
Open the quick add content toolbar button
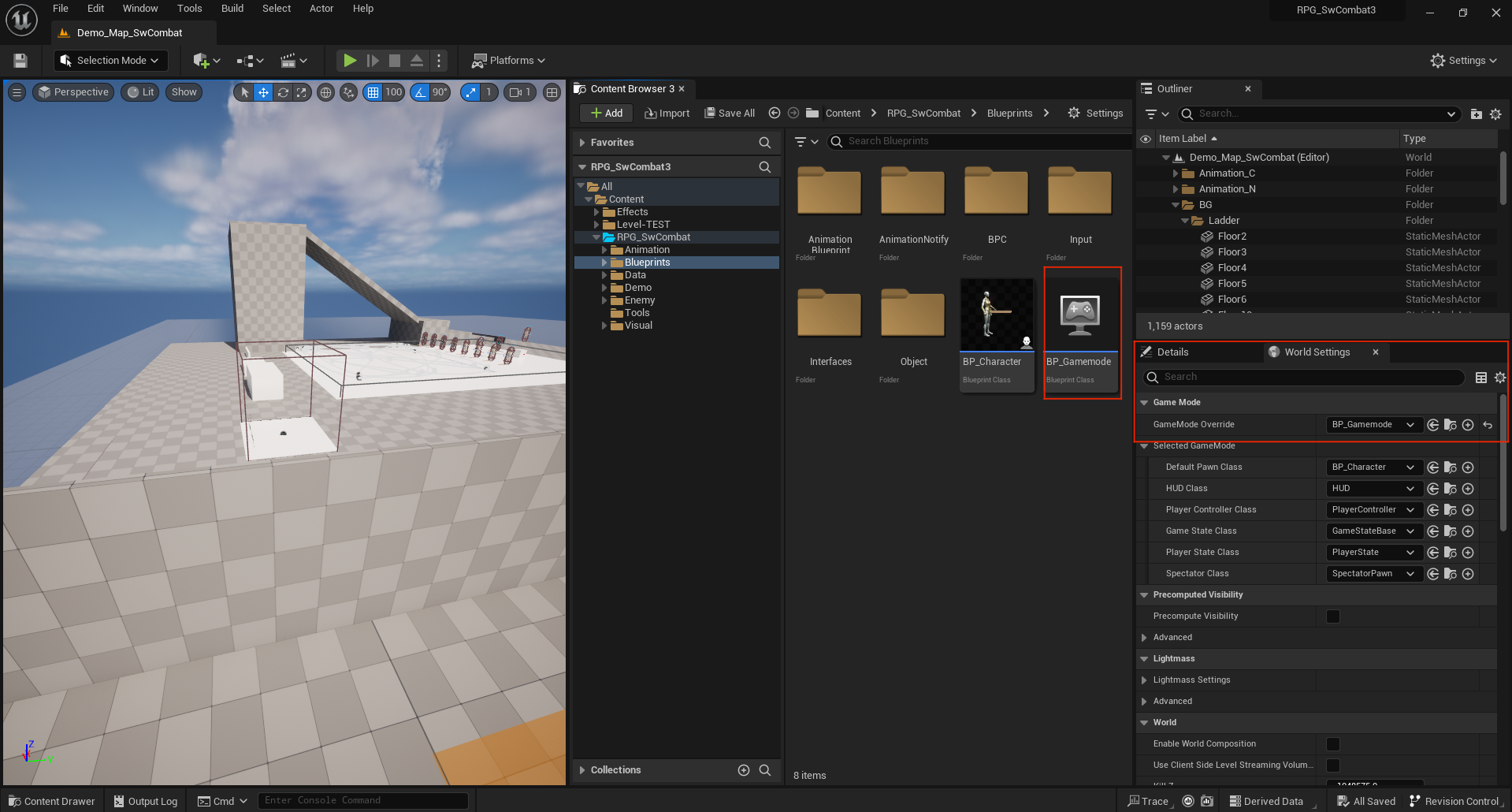coord(206,61)
